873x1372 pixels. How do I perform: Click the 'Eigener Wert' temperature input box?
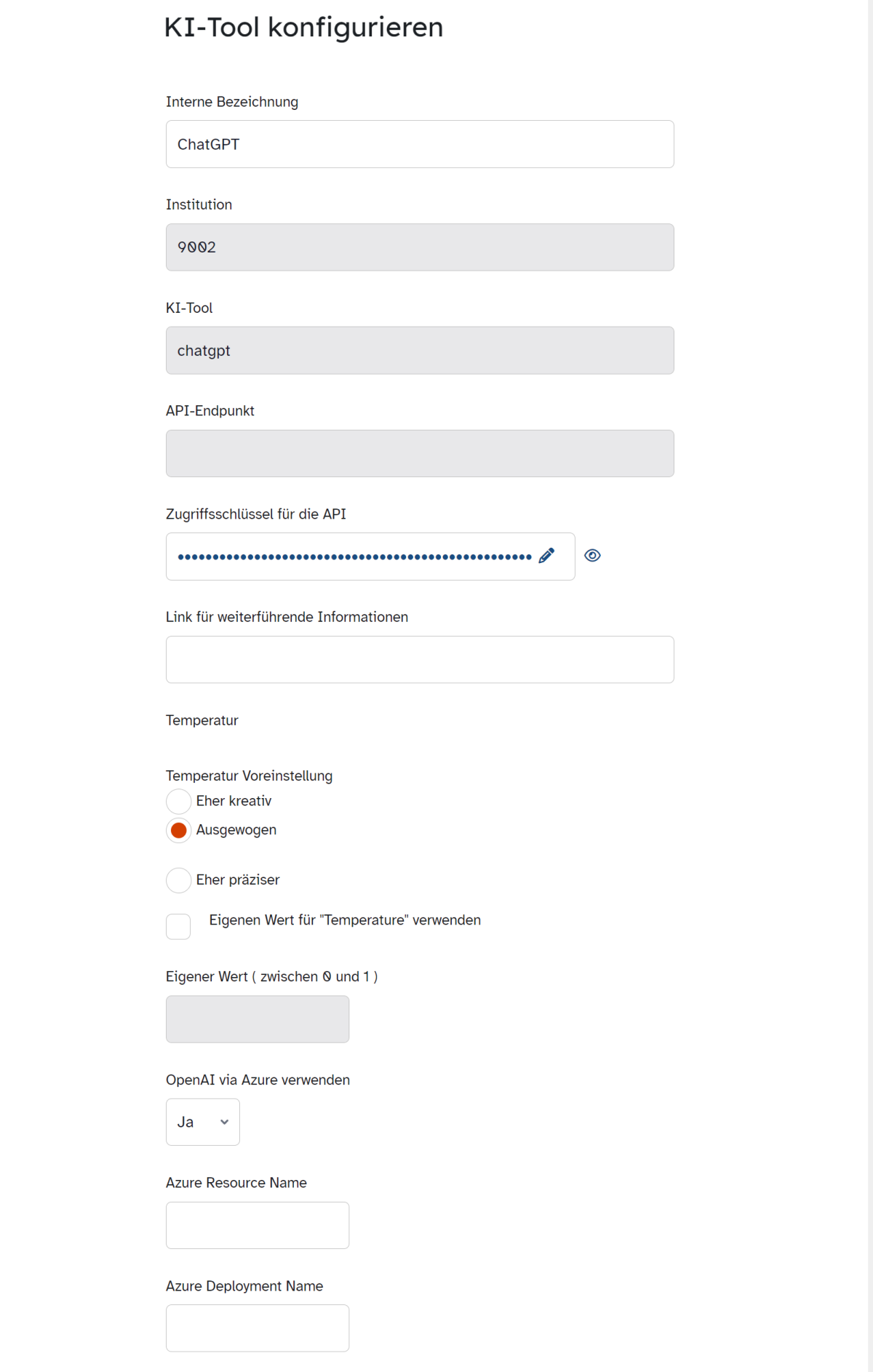point(258,1019)
